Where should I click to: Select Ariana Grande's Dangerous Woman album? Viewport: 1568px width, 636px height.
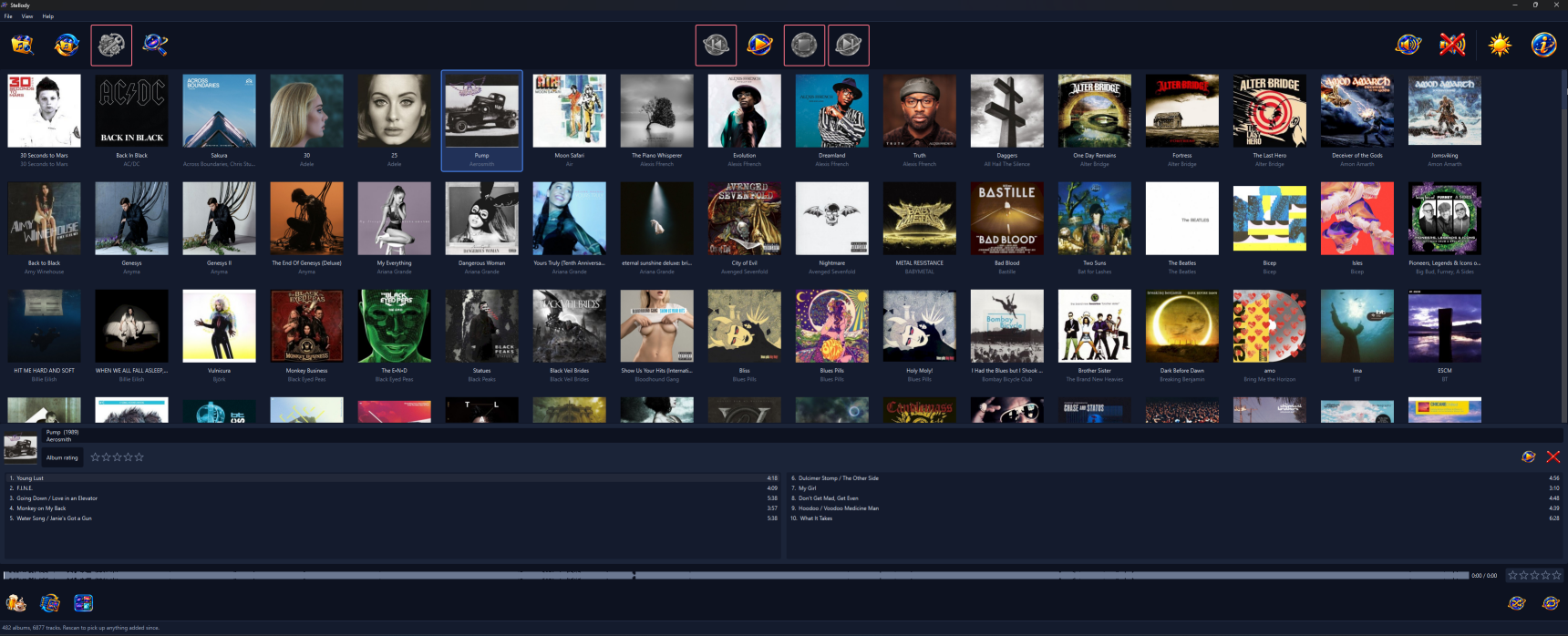pos(481,219)
